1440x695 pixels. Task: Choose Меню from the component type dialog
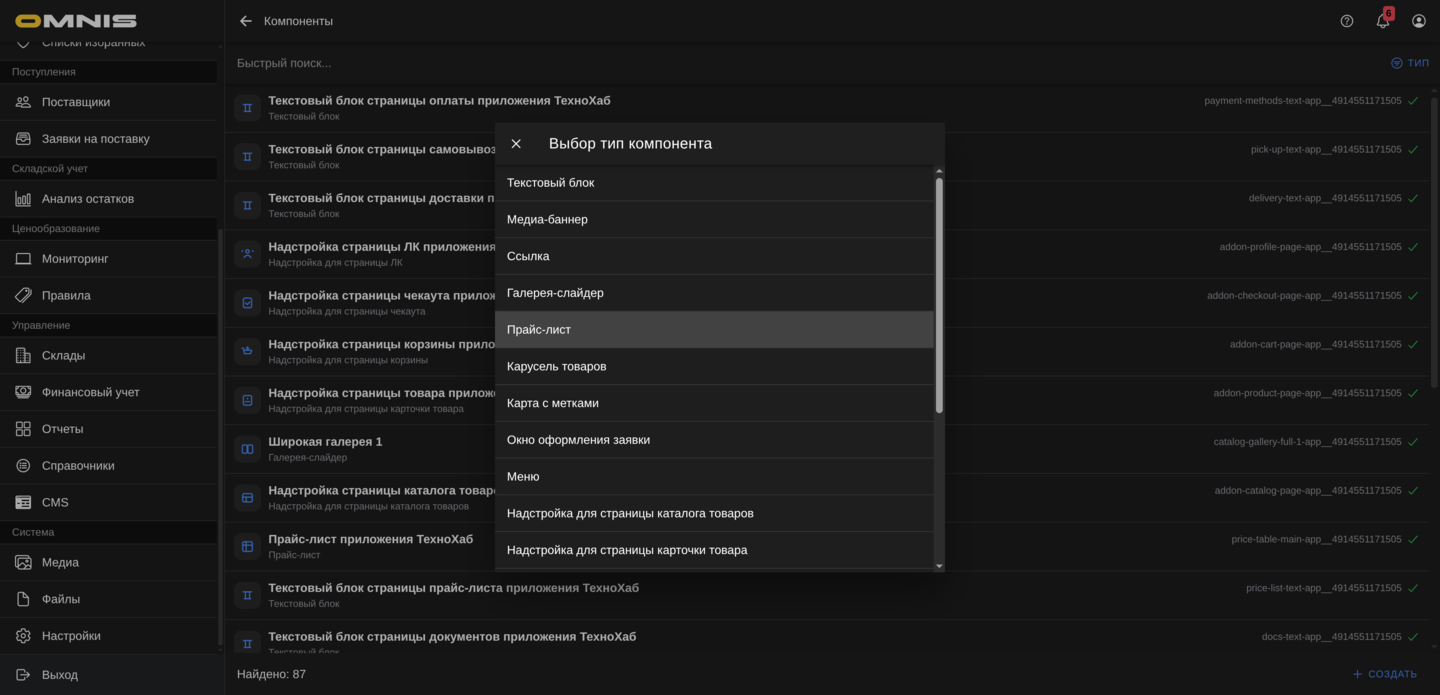tap(523, 476)
